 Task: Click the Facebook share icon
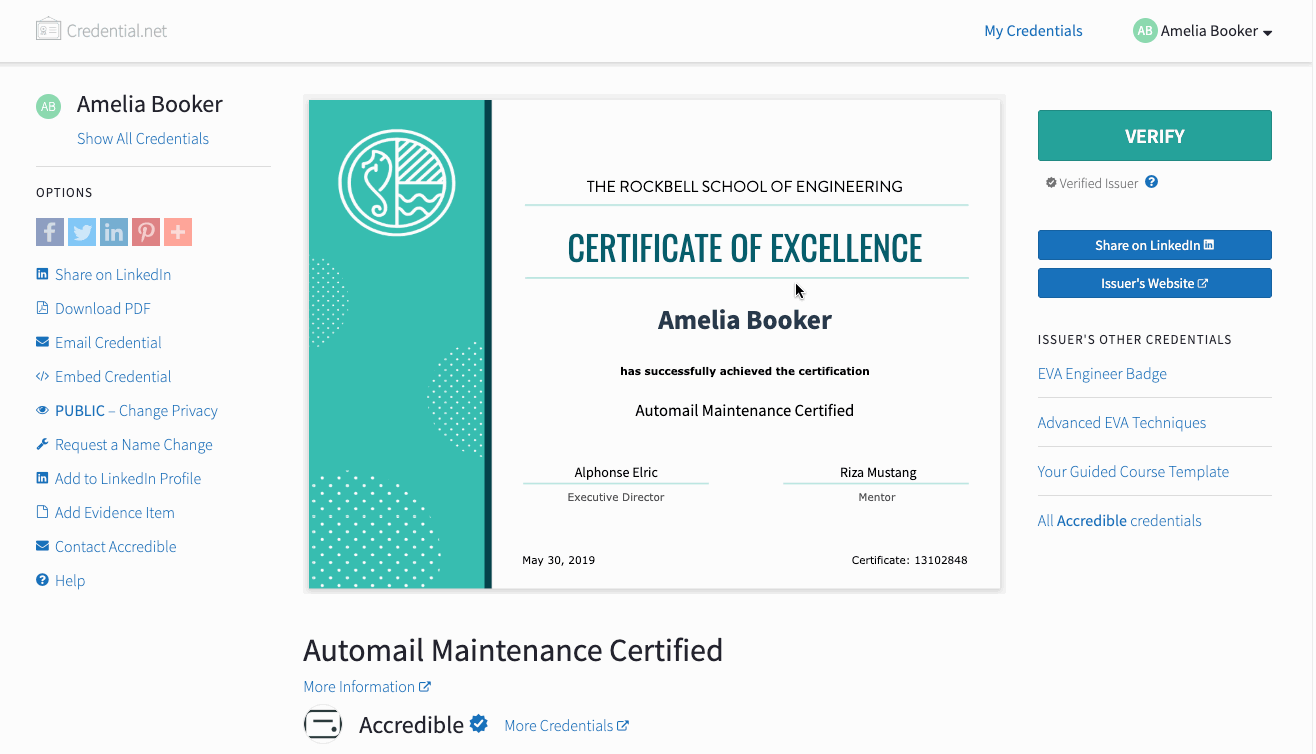(50, 232)
